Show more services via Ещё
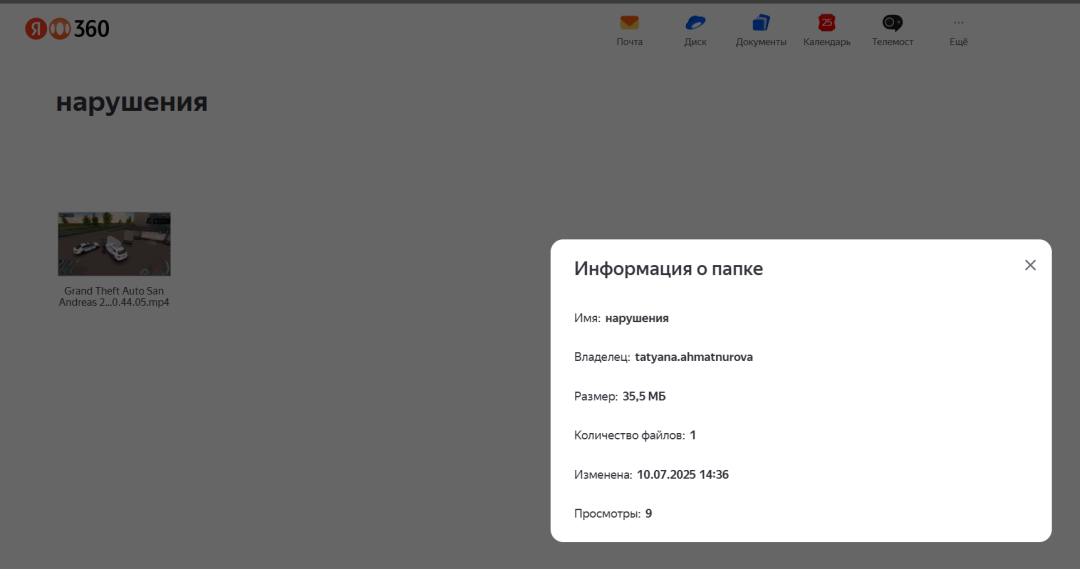 tap(958, 31)
